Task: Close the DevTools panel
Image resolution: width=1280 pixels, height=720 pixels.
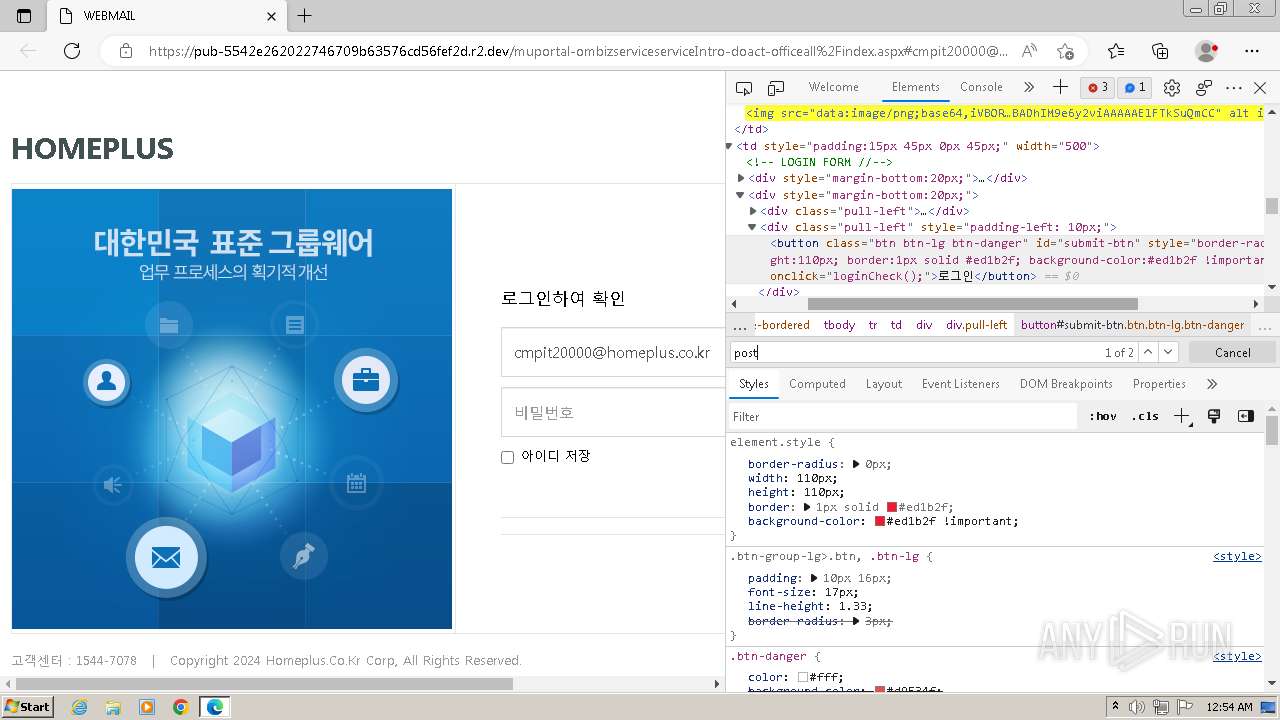Action: point(1260,88)
